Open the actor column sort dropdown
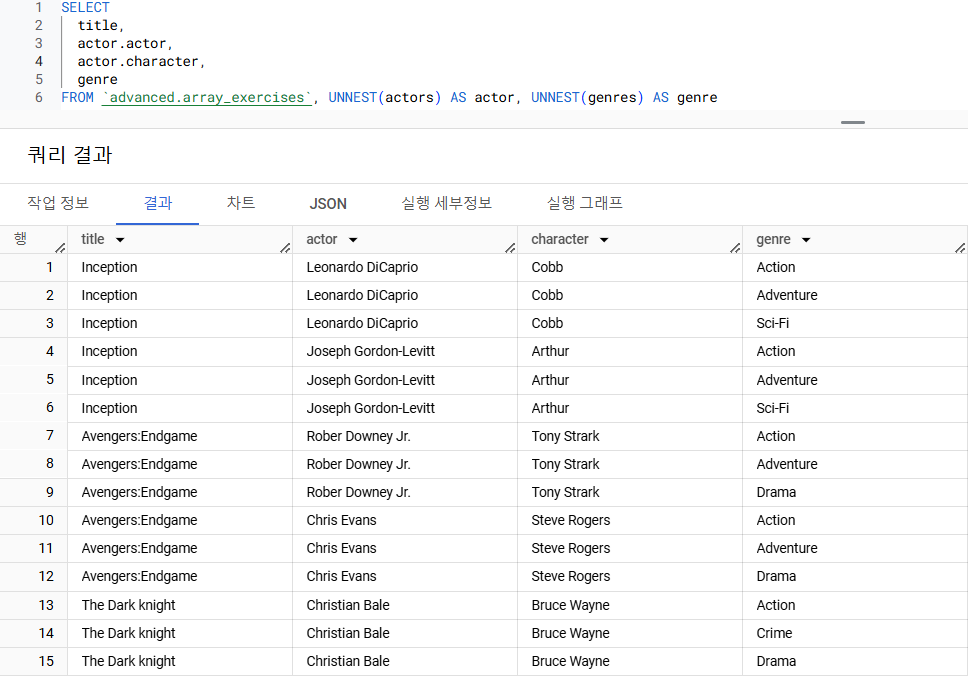968x676 pixels. pyautogui.click(x=353, y=240)
